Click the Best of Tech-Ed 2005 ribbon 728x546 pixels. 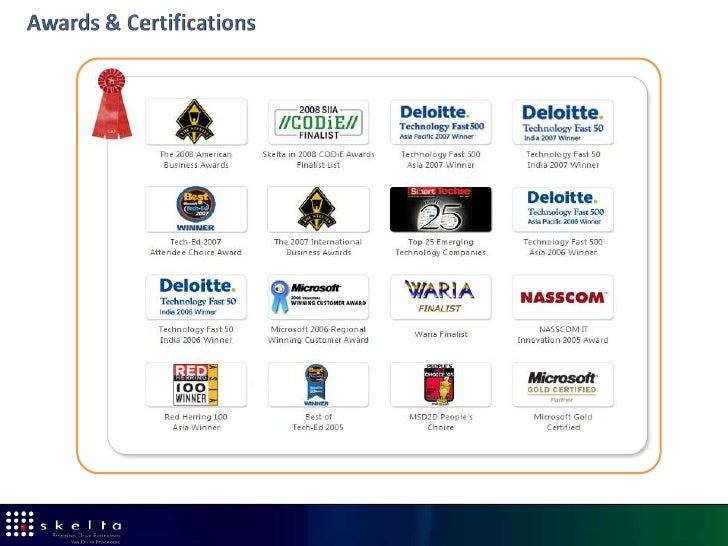[318, 385]
